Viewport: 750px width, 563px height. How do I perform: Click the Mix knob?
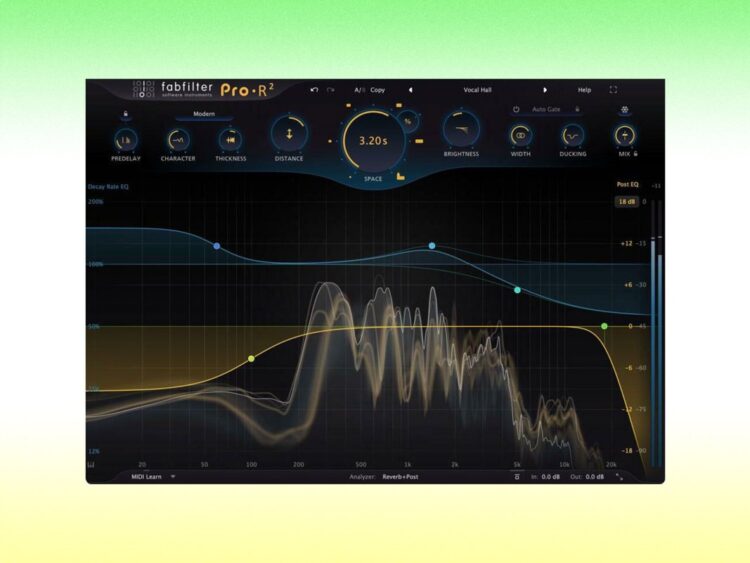(x=624, y=136)
